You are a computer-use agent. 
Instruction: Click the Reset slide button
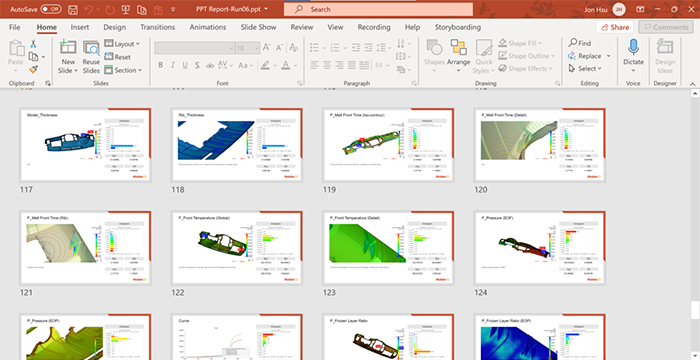[x=117, y=57]
